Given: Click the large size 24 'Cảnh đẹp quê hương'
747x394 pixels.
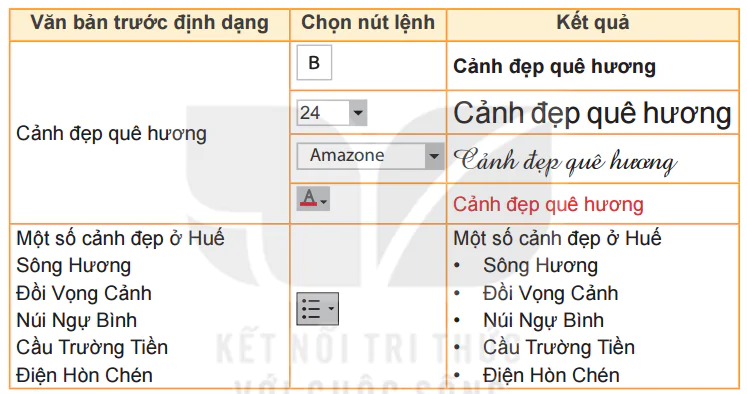Looking at the screenshot, I should [593, 114].
